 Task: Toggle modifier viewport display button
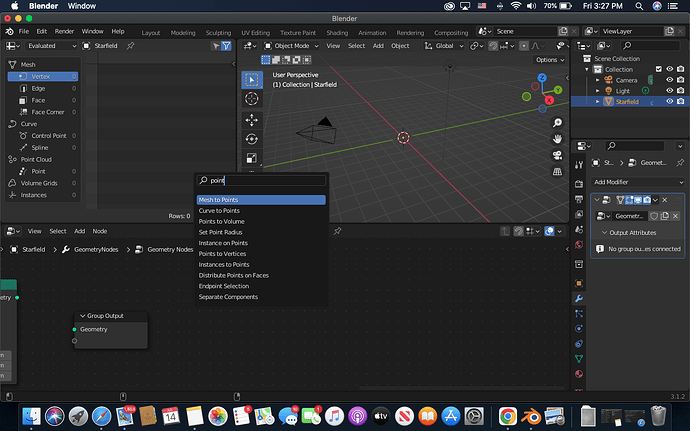(638, 200)
